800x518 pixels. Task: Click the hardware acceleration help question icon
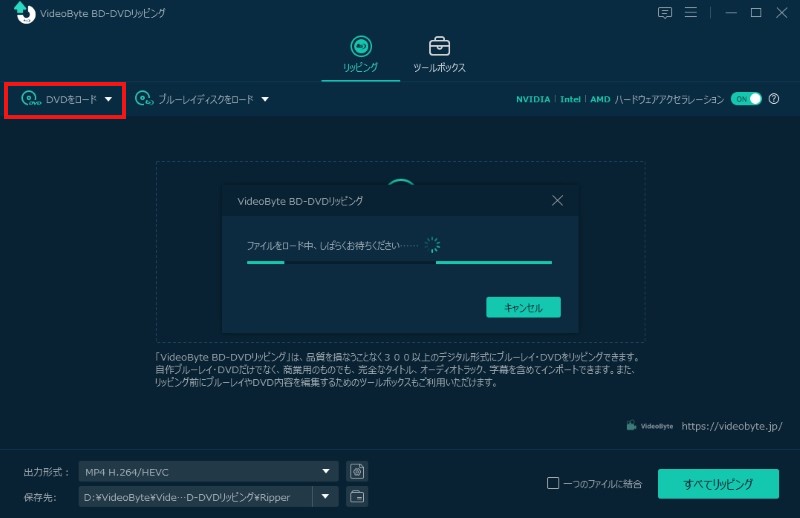[774, 99]
